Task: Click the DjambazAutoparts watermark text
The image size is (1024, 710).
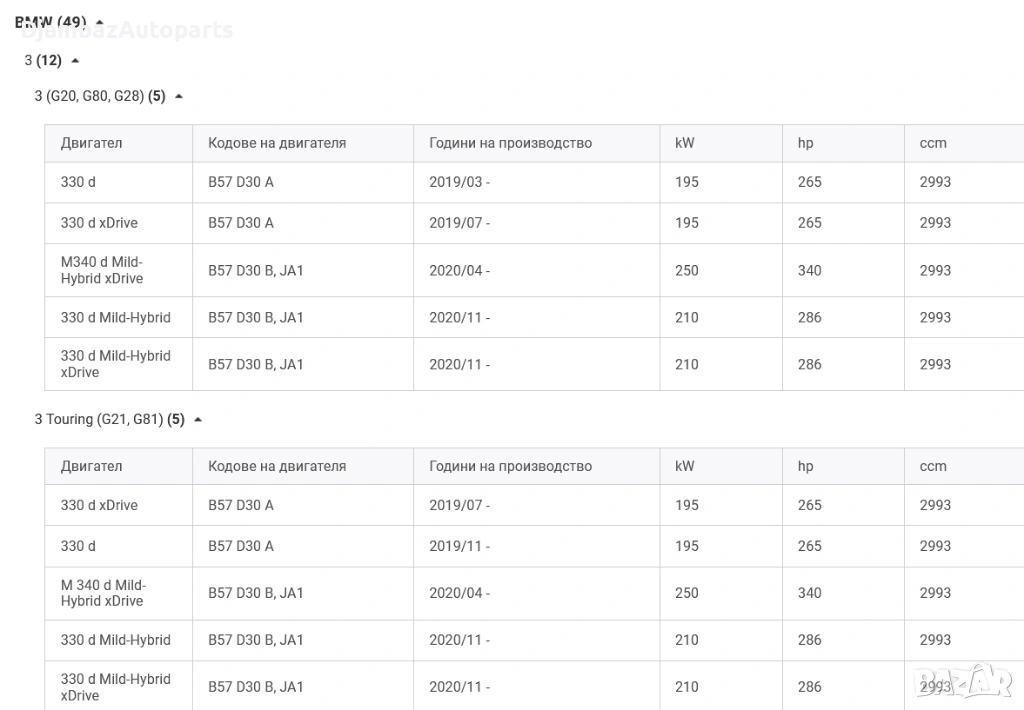Action: tap(126, 30)
